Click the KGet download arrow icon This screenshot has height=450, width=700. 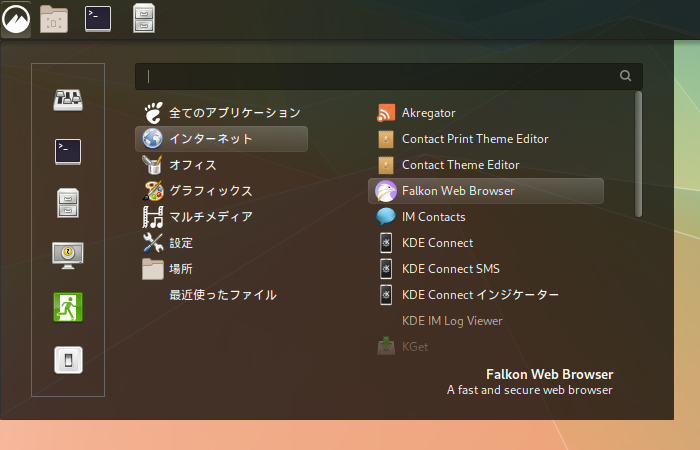pyautogui.click(x=386, y=346)
